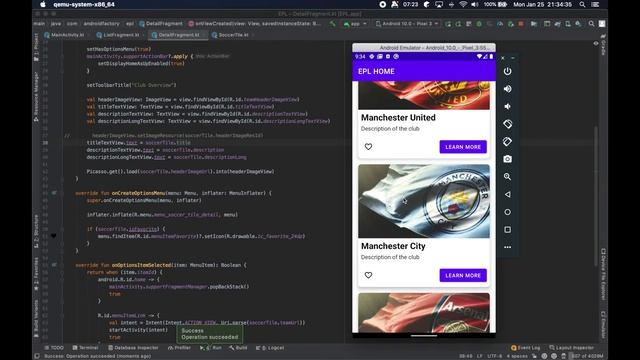Screen dimensions: 640x360
Task: Click the DetailFragment breadcrumb in navigation bar
Action: tap(161, 24)
